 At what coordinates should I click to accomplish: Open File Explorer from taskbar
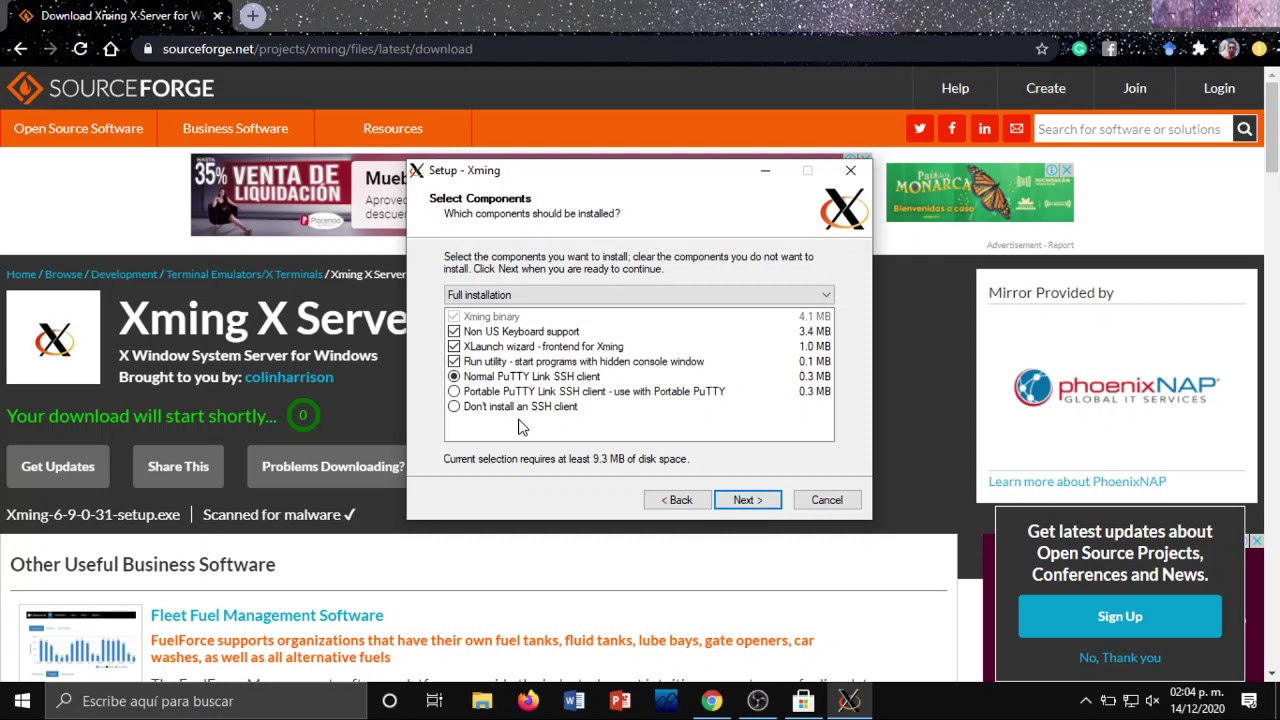pos(482,701)
